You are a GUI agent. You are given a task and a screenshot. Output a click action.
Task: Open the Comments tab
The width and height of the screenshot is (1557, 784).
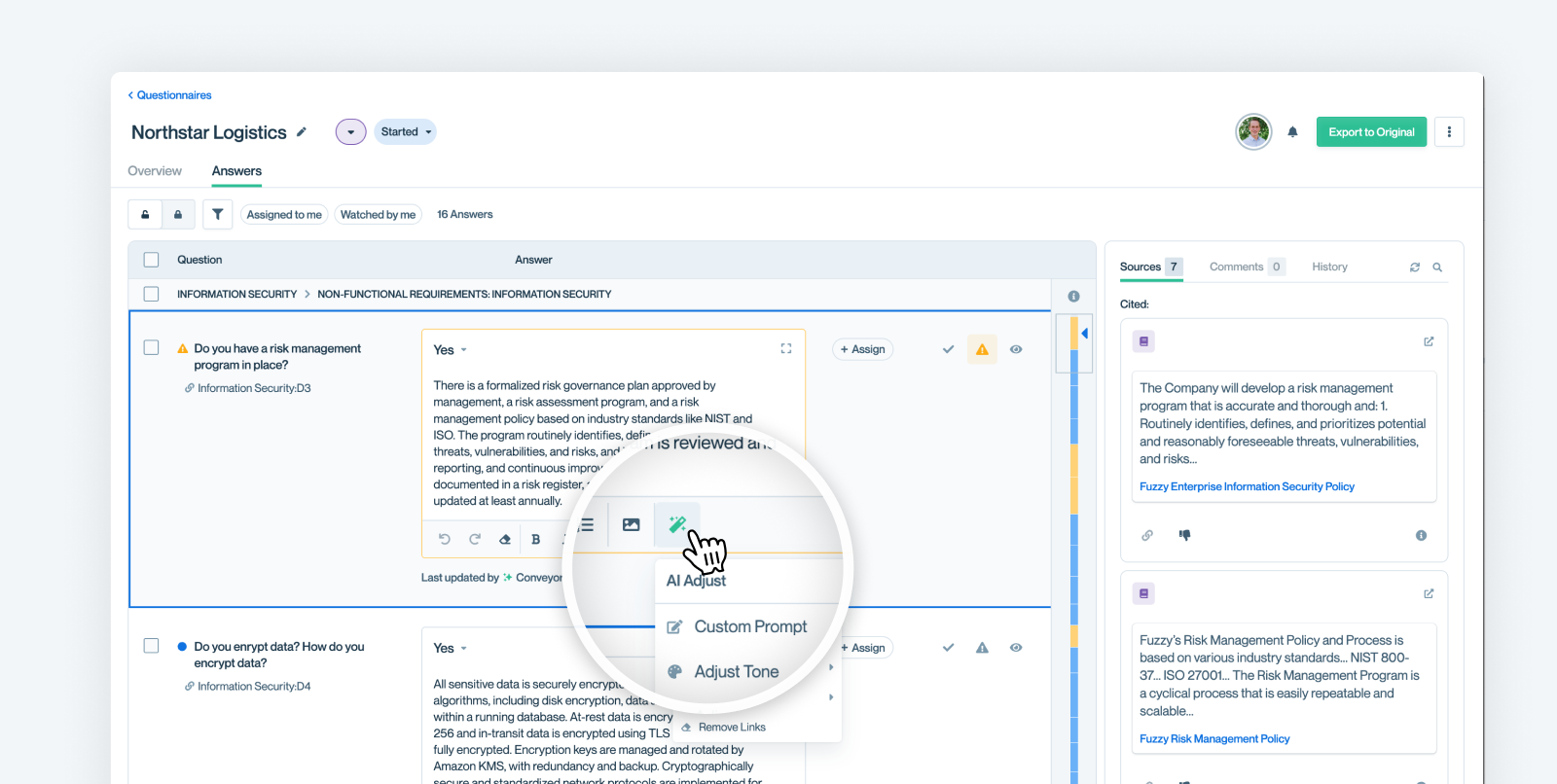point(1248,267)
